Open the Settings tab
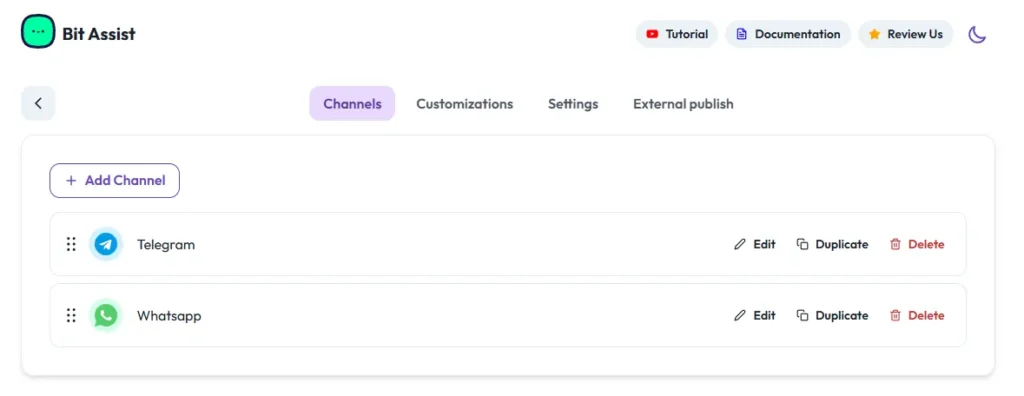Viewport: 1024px width, 396px height. click(573, 104)
